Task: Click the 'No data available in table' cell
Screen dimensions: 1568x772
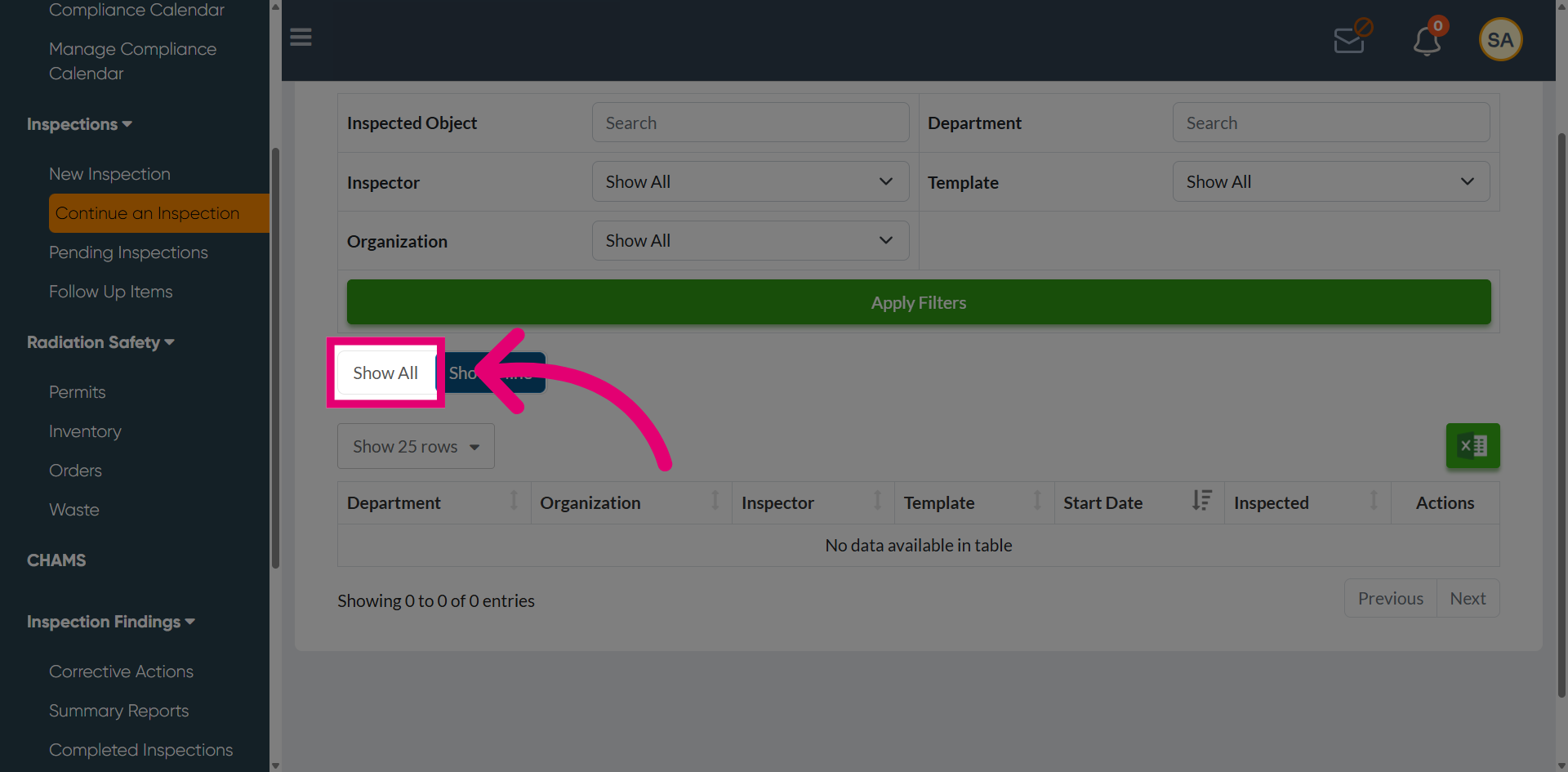Action: tap(918, 545)
